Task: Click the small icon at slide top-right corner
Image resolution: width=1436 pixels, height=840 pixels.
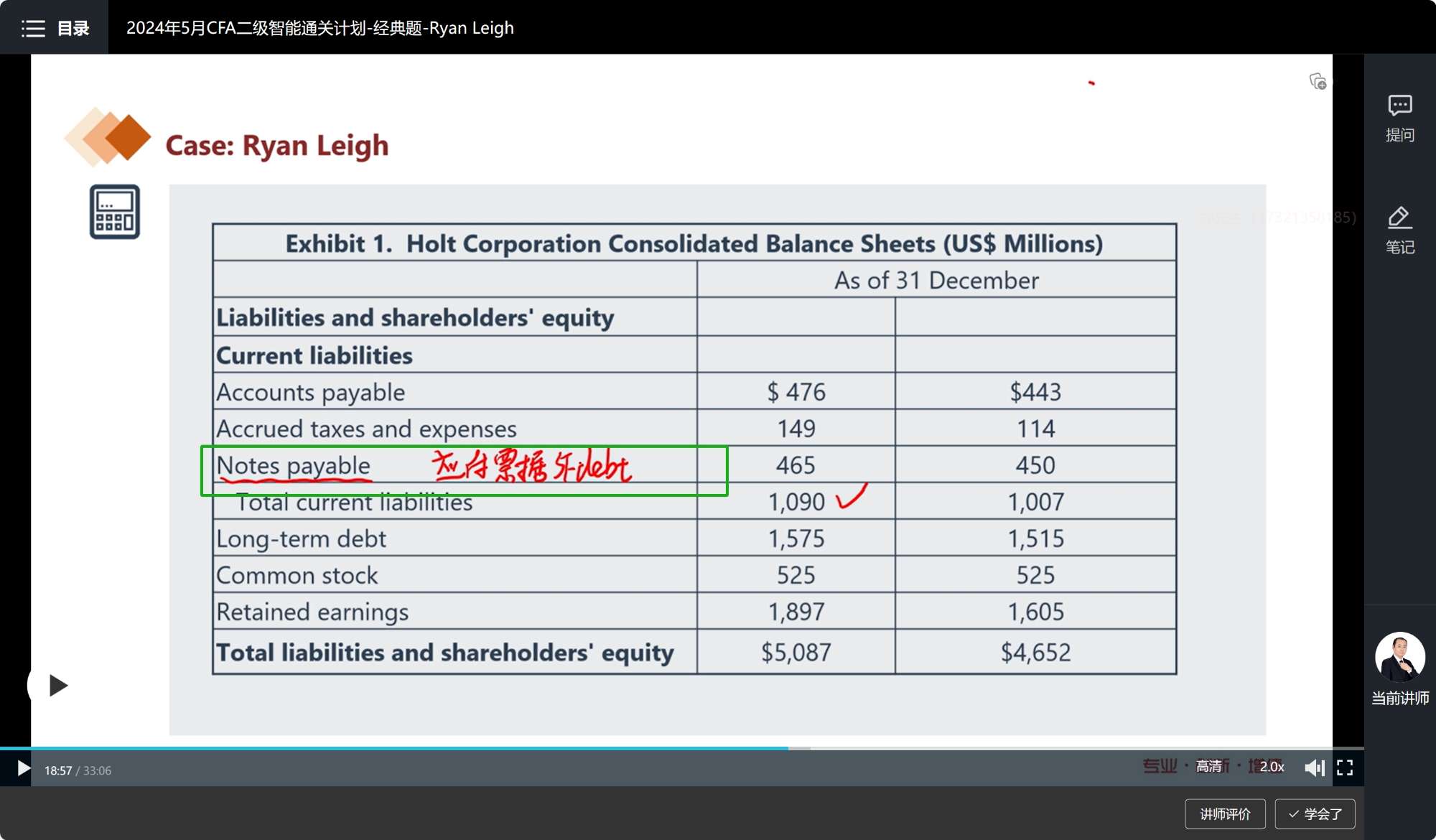Action: [x=1318, y=81]
